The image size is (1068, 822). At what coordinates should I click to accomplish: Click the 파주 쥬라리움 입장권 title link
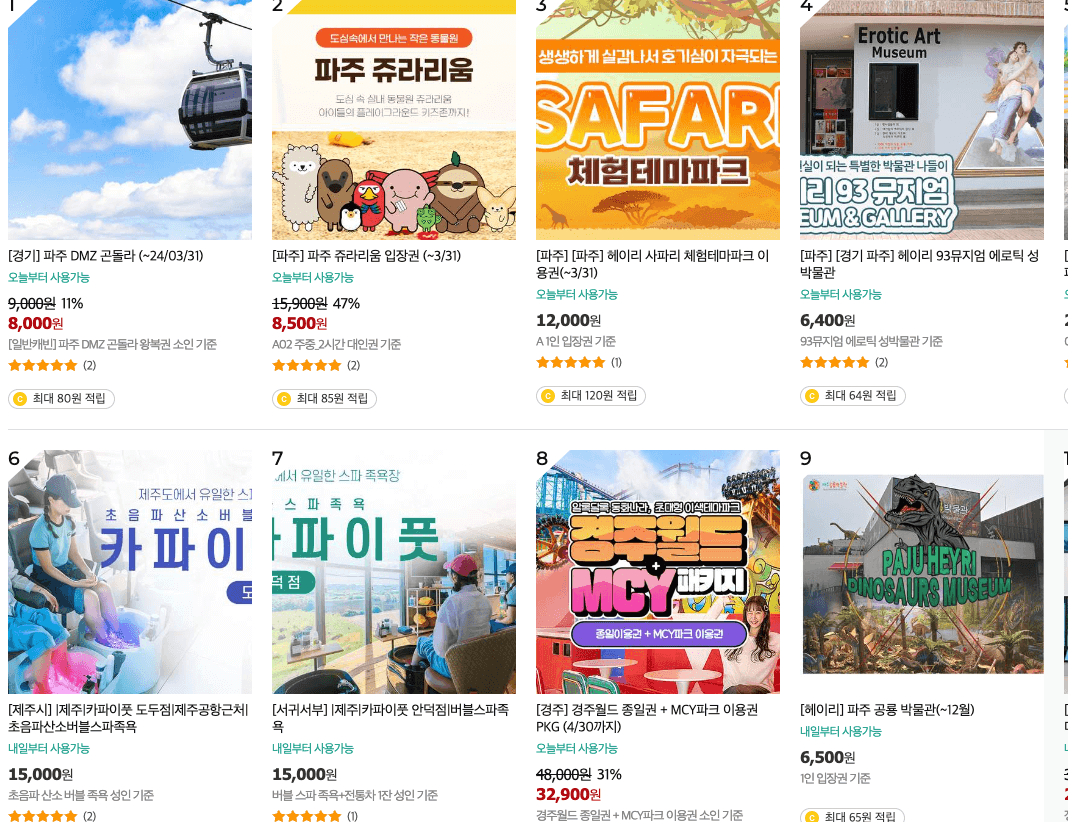coord(366,256)
